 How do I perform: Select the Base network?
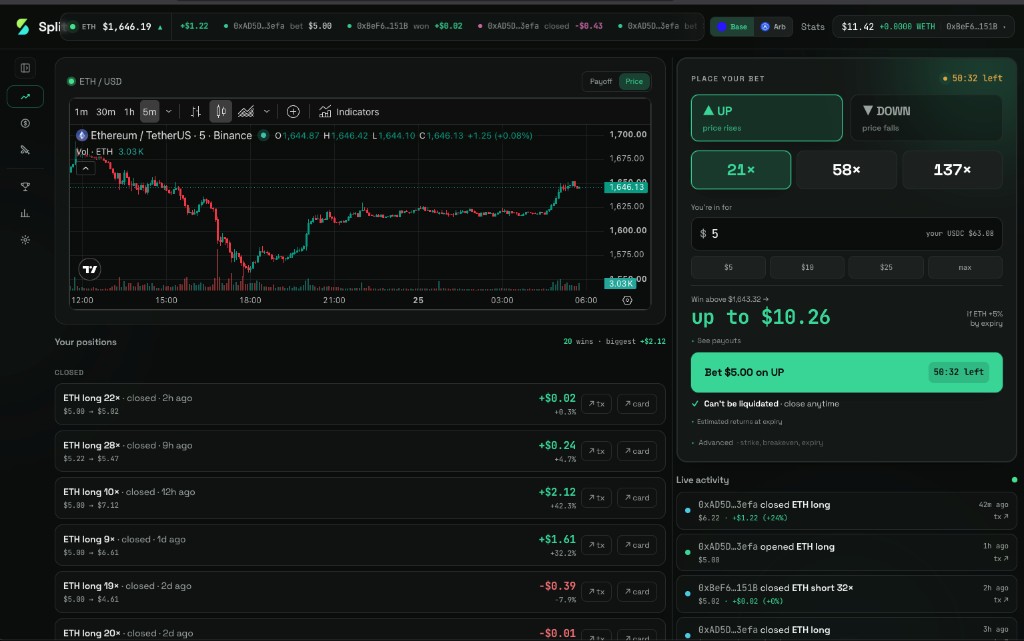733,27
